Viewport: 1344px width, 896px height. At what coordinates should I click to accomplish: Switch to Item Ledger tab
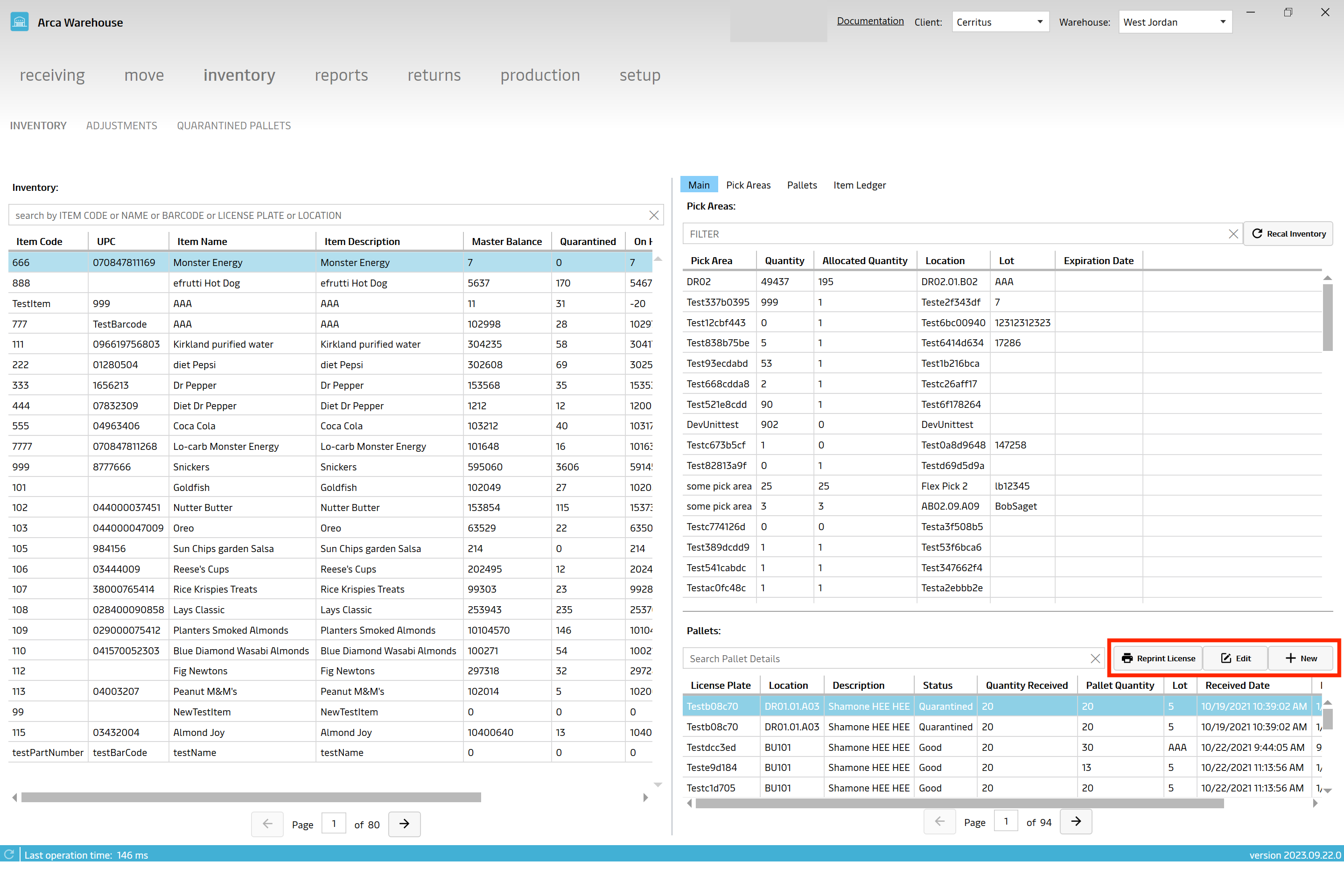[x=860, y=185]
